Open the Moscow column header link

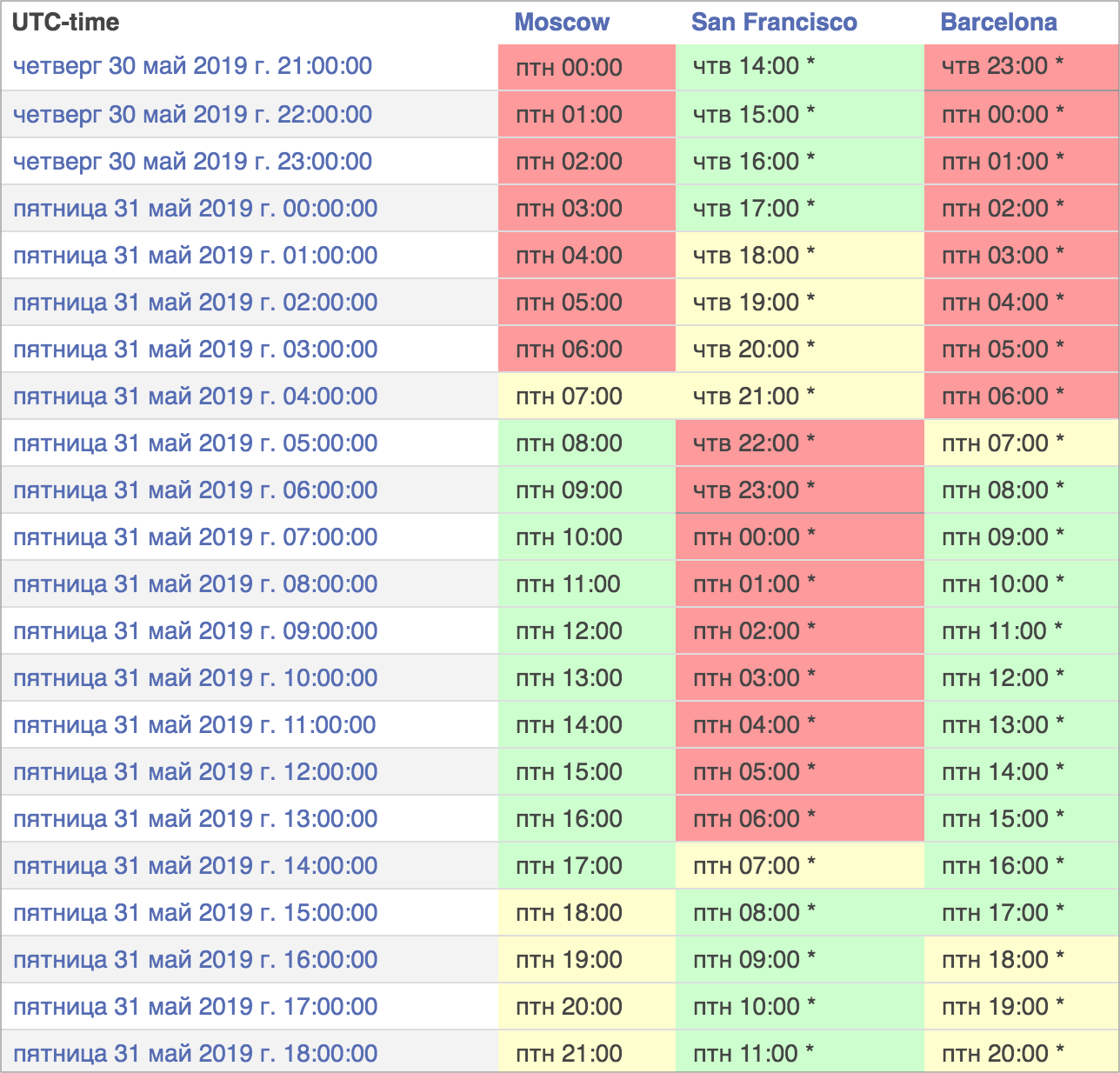pyautogui.click(x=562, y=23)
